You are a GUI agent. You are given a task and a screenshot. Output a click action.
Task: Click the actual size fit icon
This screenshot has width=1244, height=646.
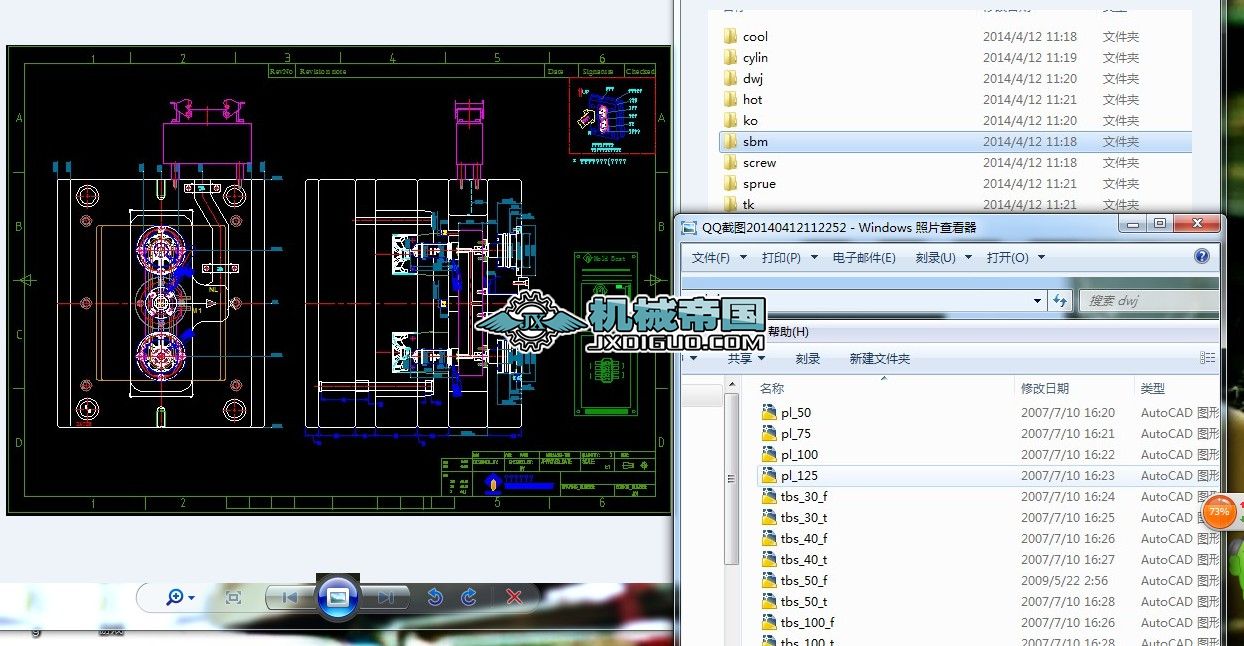pyautogui.click(x=234, y=597)
